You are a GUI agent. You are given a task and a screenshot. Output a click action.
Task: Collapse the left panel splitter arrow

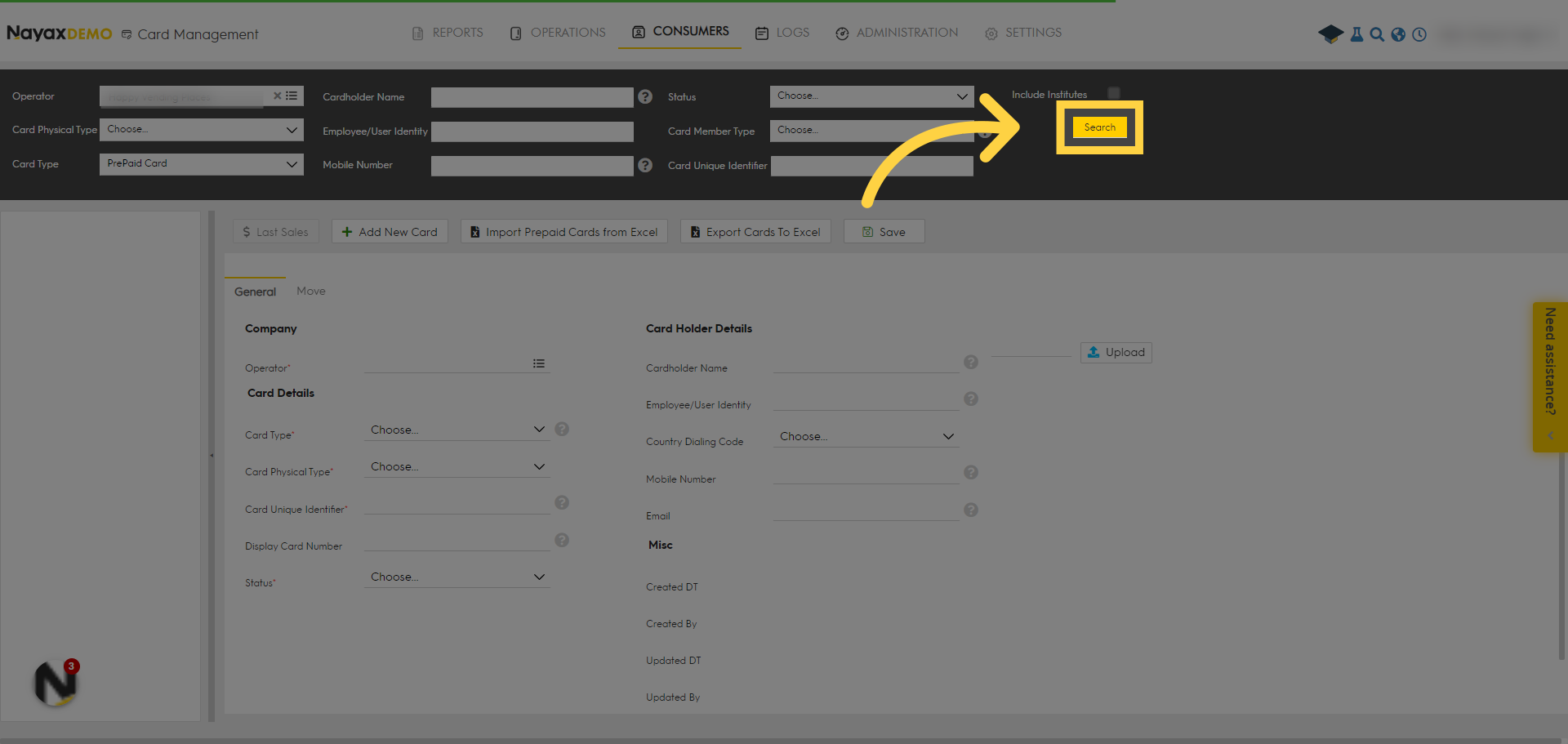tap(212, 455)
